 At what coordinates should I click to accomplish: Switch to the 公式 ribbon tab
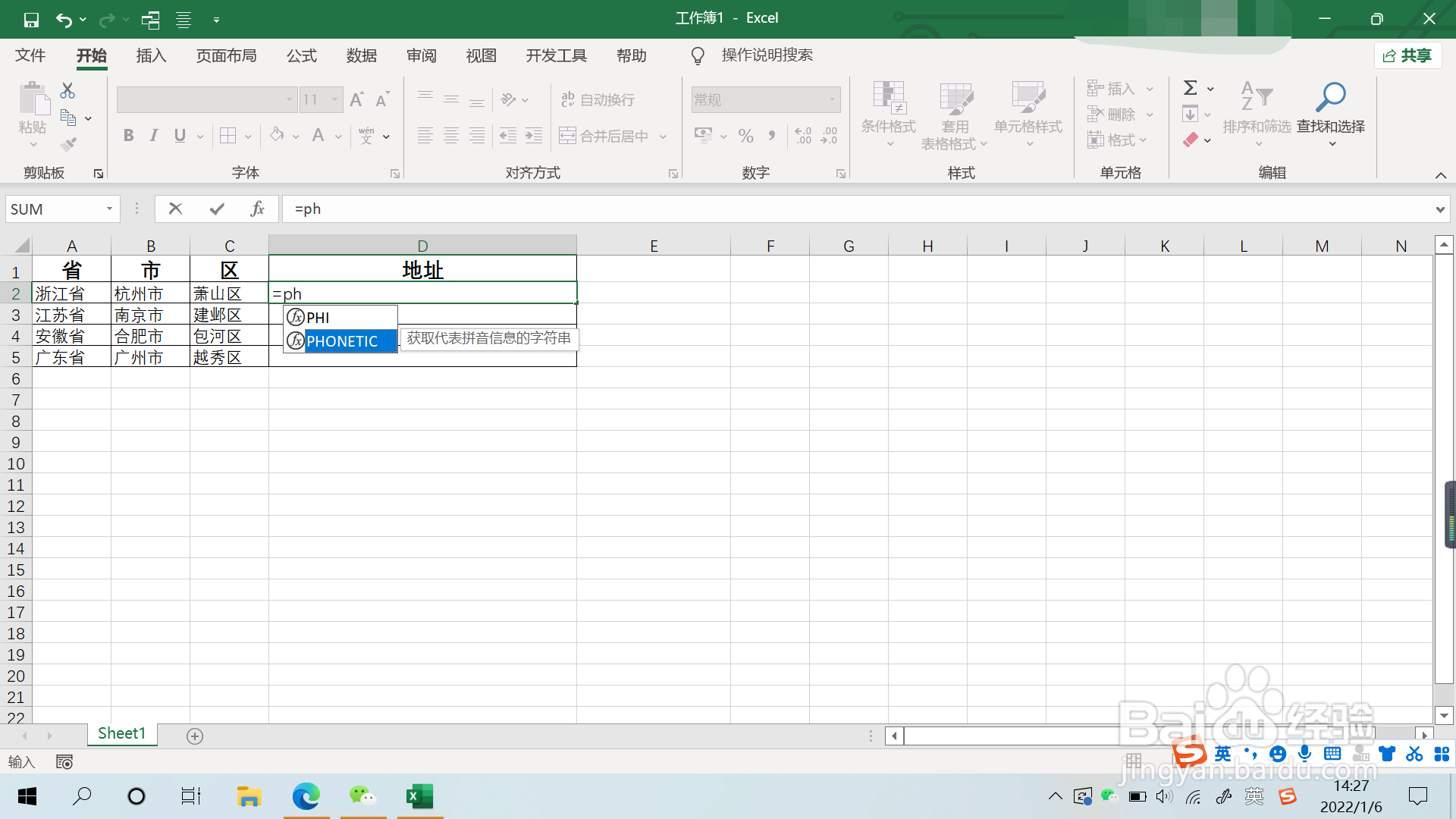pyautogui.click(x=302, y=55)
